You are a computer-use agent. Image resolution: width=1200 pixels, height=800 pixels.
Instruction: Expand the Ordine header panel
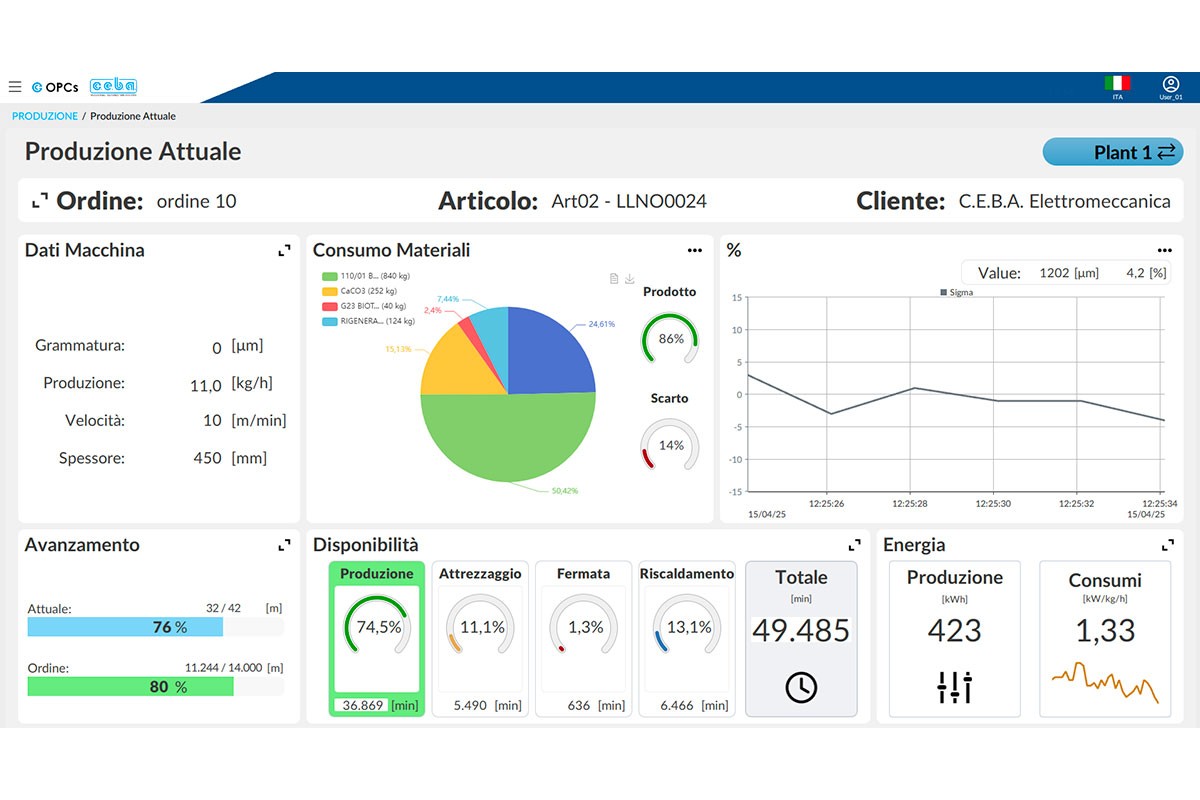coord(39,201)
